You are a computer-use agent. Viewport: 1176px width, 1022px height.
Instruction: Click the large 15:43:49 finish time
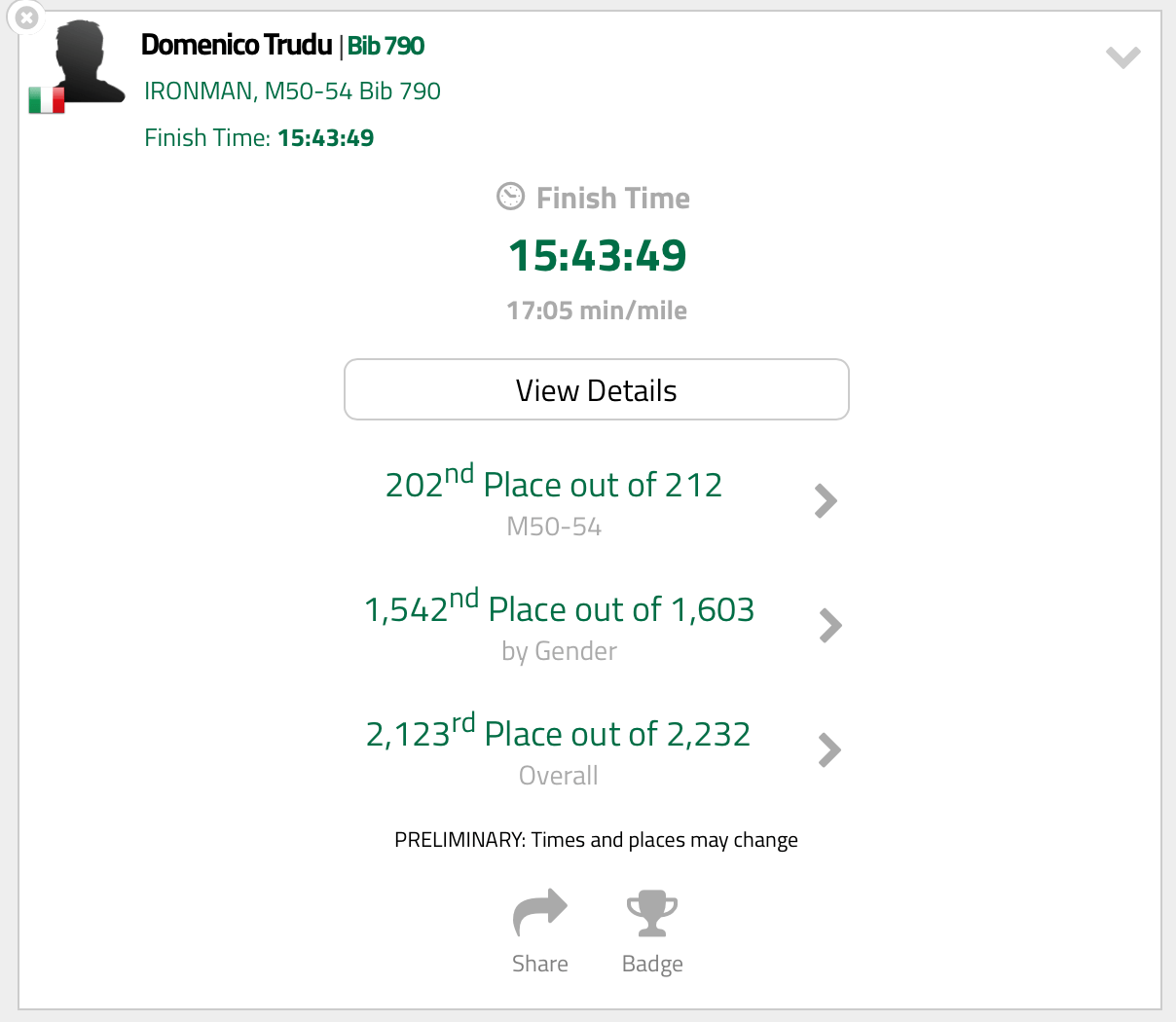tap(597, 256)
